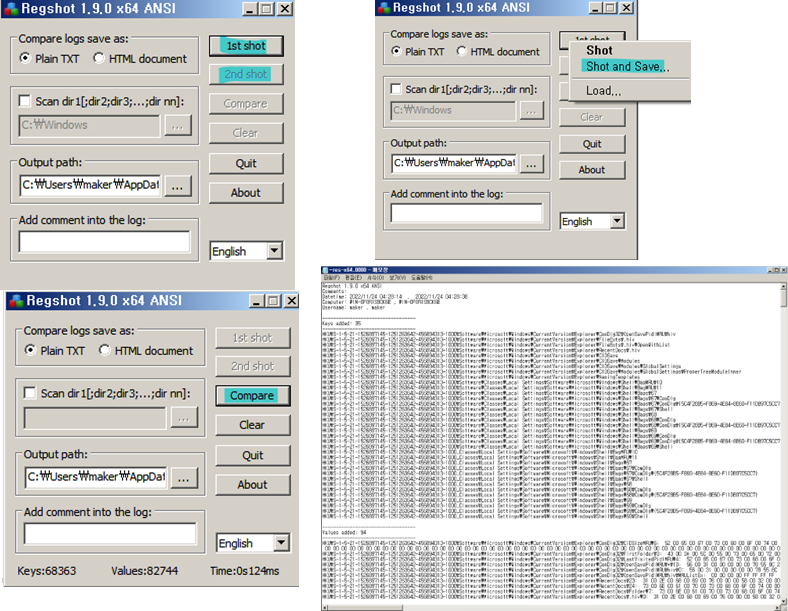Tick Scan dir checkbox in window showing Keys:68363
This screenshot has width=788, height=611.
(x=30, y=393)
